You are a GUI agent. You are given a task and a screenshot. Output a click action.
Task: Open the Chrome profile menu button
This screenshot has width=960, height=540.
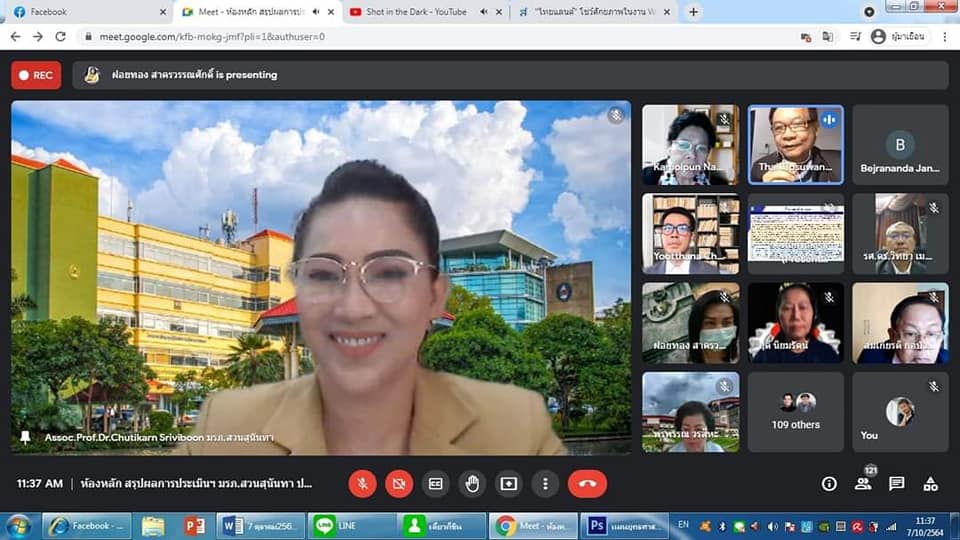(x=898, y=36)
